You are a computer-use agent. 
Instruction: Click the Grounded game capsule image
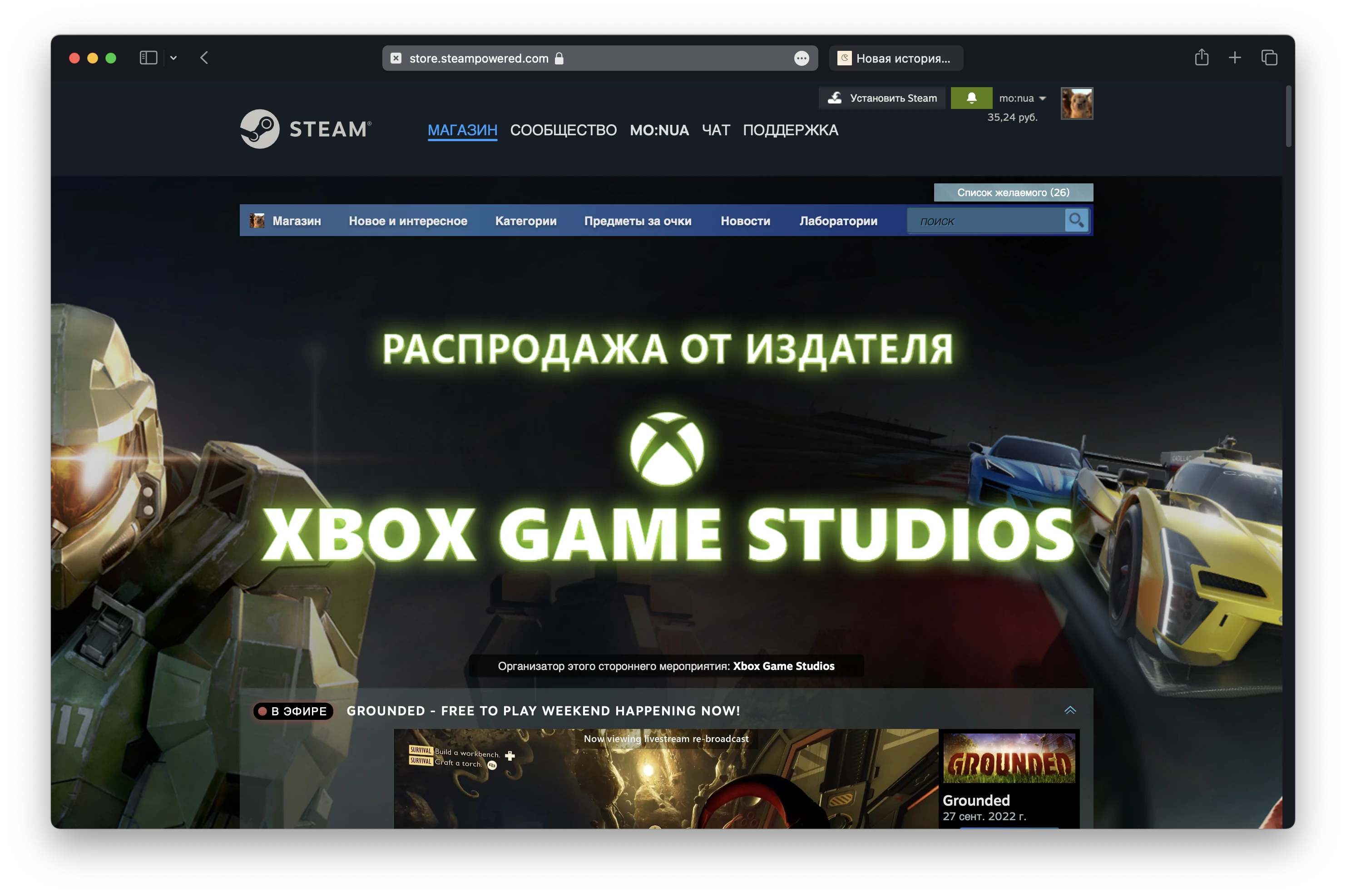tap(1009, 758)
